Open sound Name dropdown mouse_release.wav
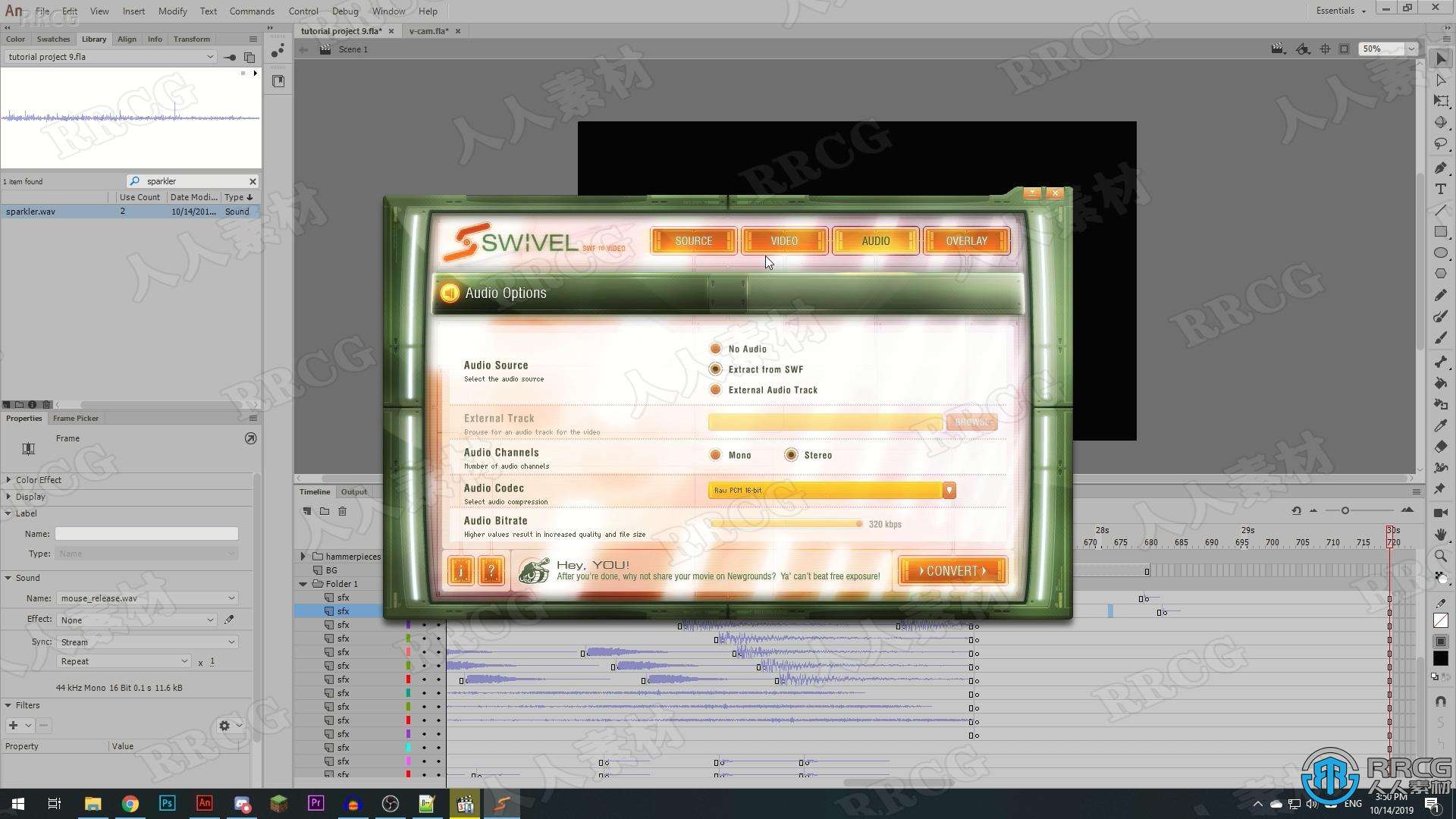Screen dimensions: 1456x819 pos(146,598)
